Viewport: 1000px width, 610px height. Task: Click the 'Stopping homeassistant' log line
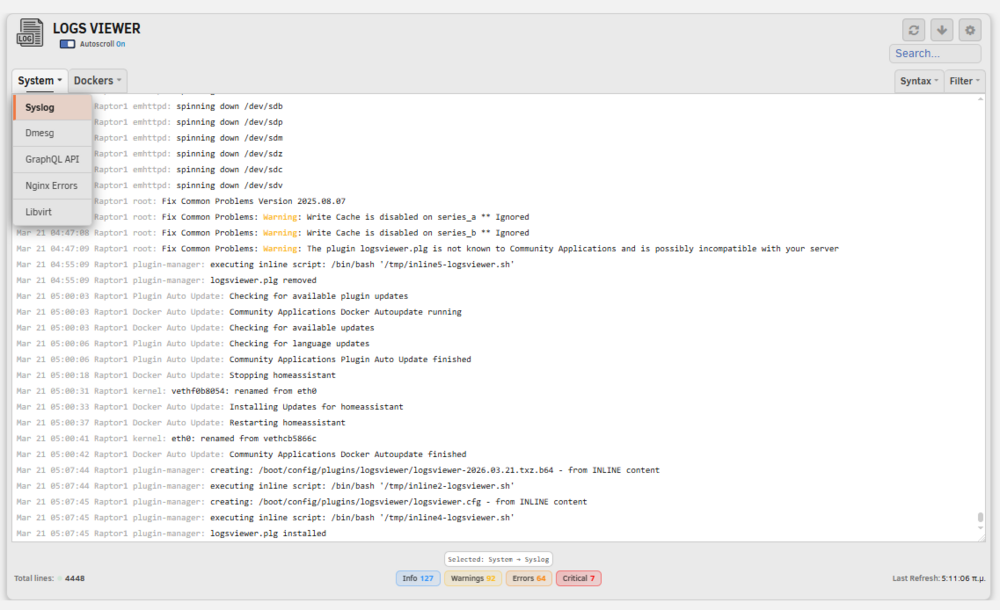(176, 375)
